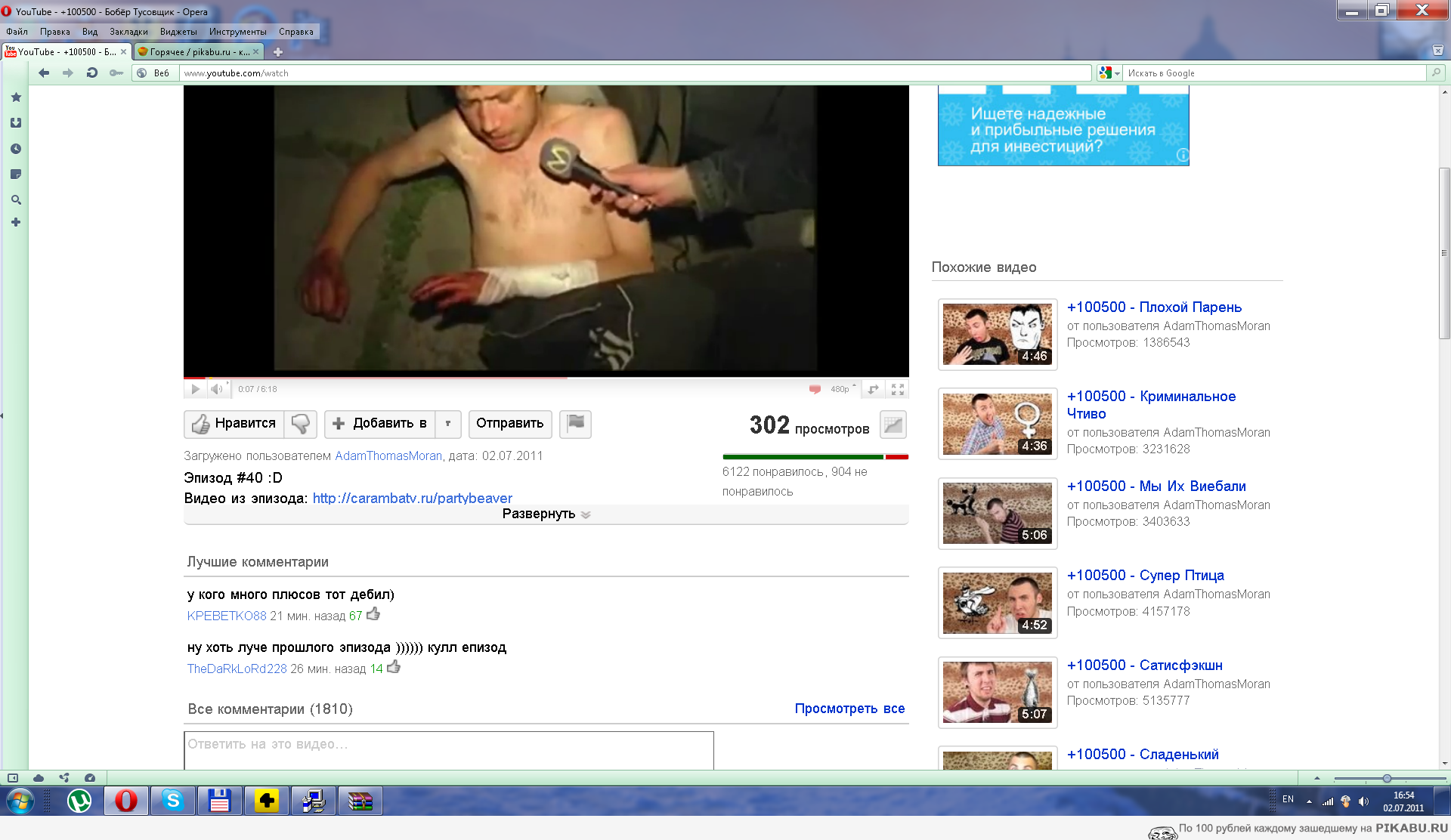The width and height of the screenshot is (1451, 840).
Task: Open the dropdown arrow beside Добавить в
Action: (x=447, y=424)
